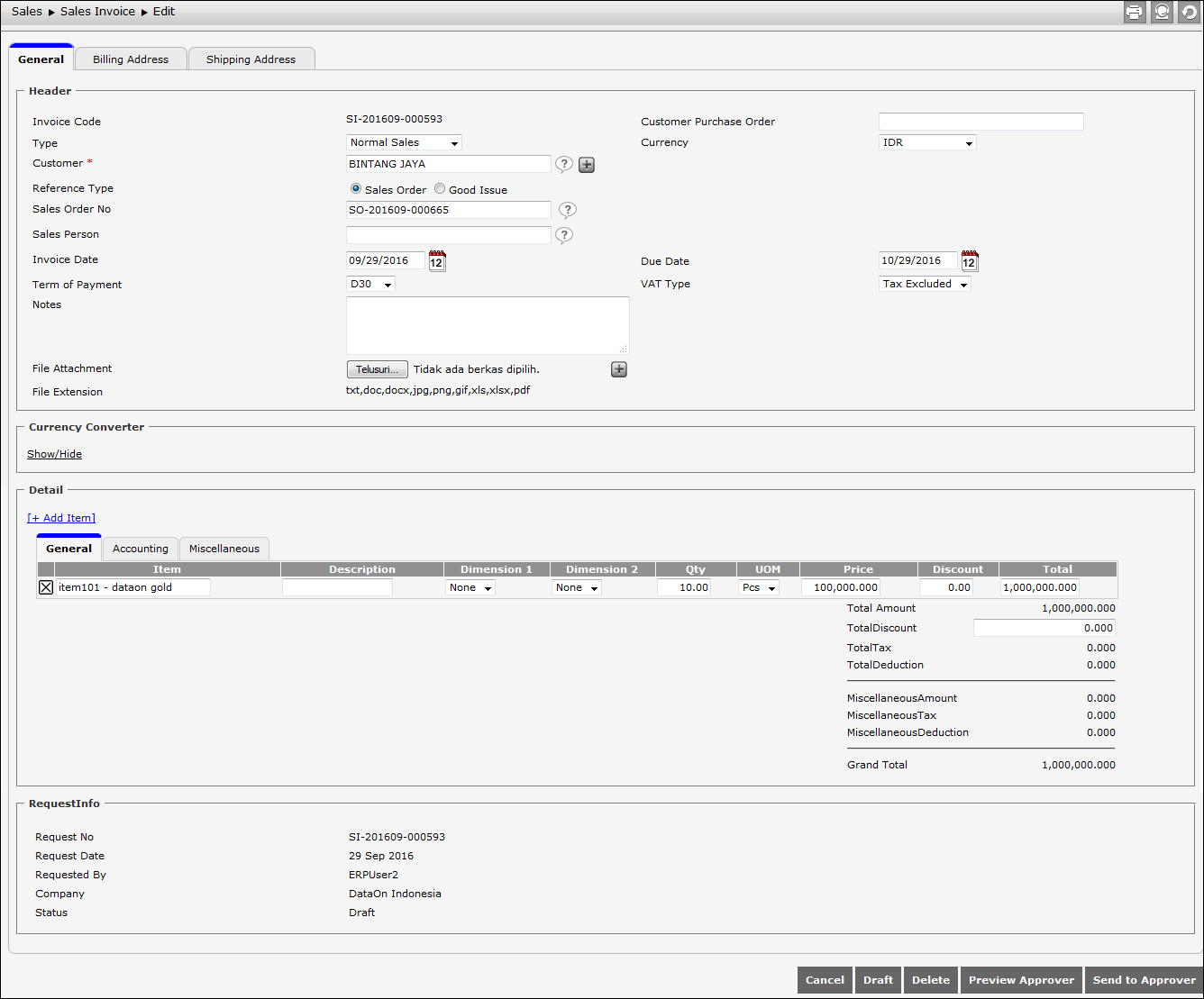Viewport: 1204px width, 999px height.
Task: Click the Sales Person input field
Action: 449,235
